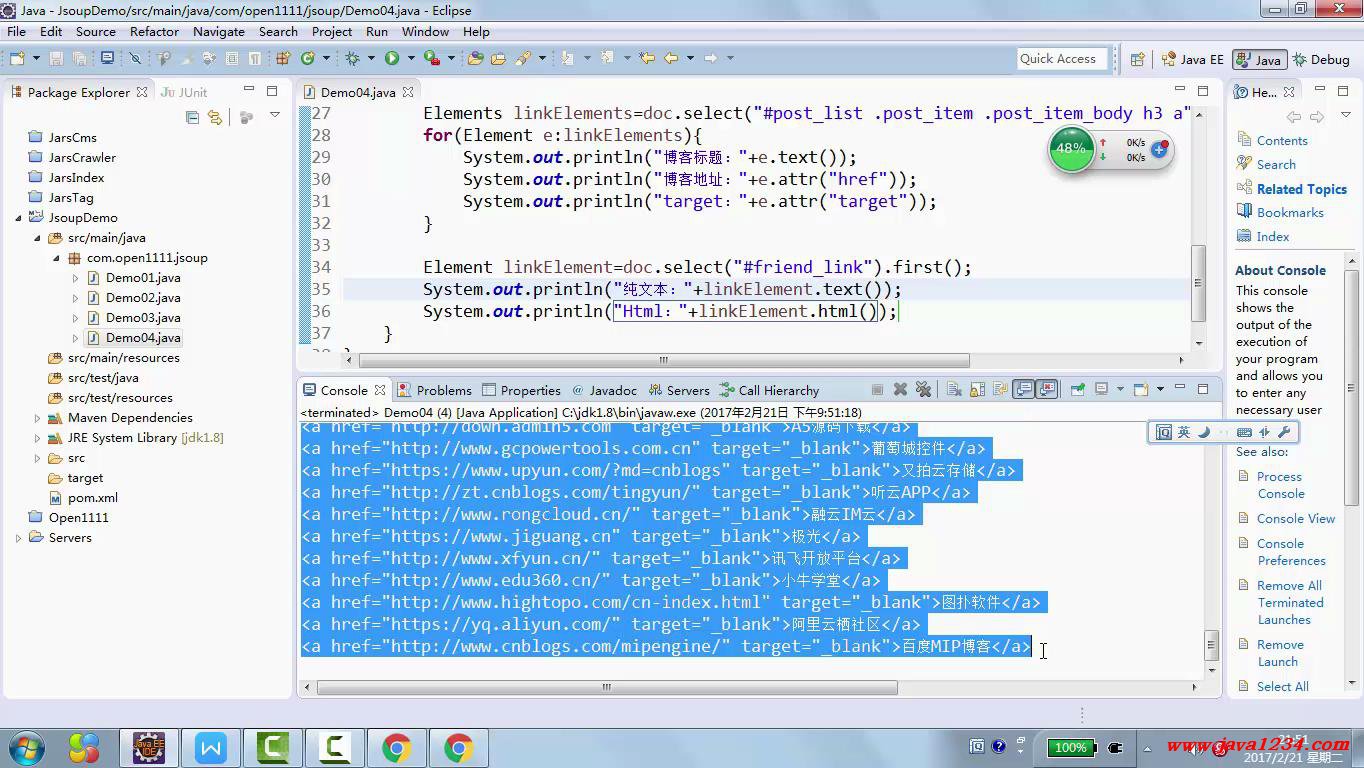Open Package Explorer view menu dropdown
The image size is (1364, 768).
[x=274, y=116]
